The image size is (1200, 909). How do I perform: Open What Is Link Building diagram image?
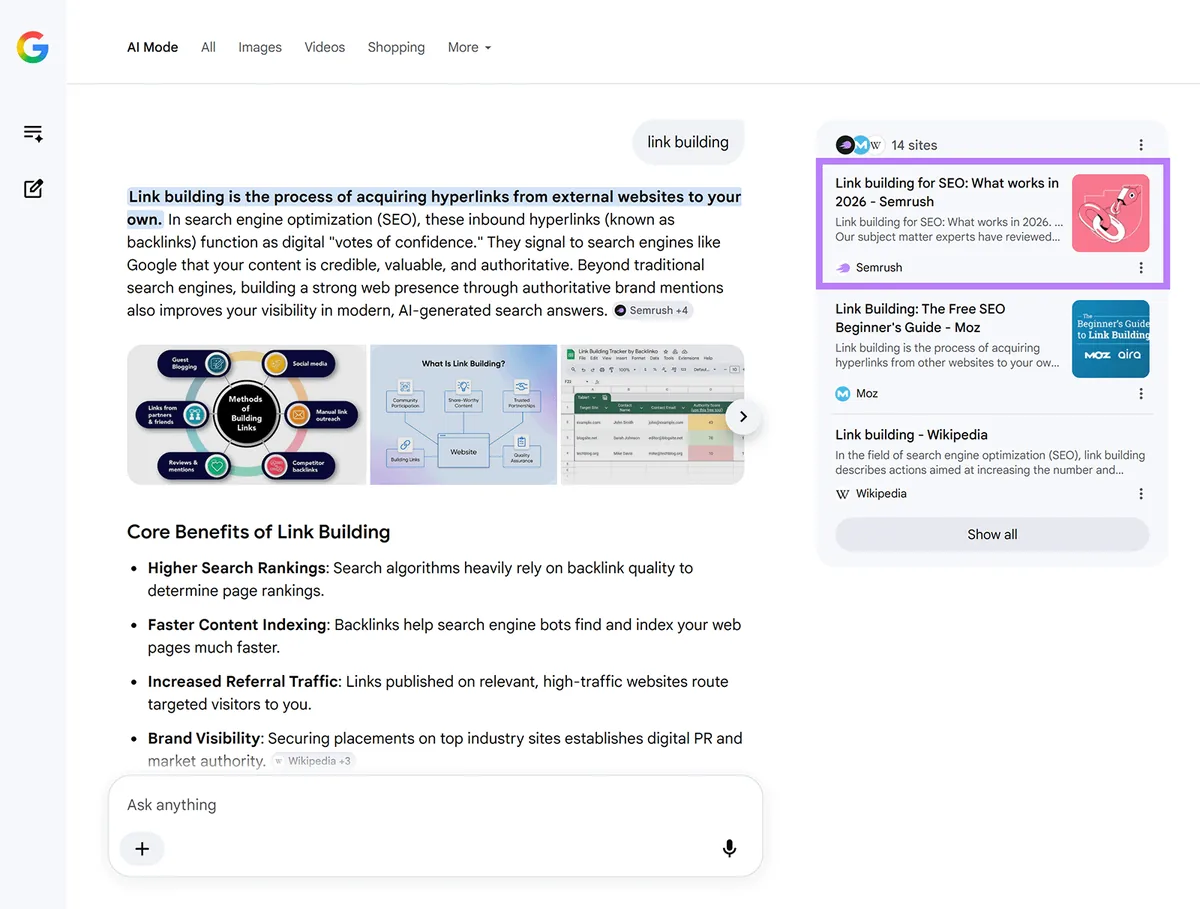pos(463,415)
